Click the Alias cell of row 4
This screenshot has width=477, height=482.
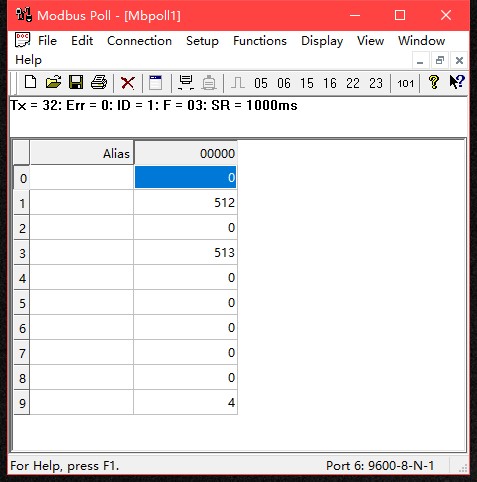[82, 277]
